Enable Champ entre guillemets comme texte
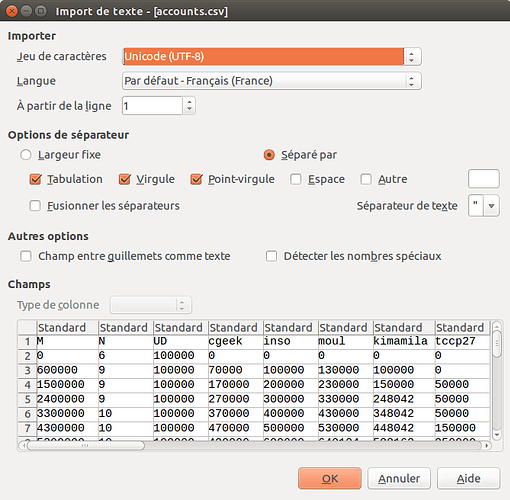This screenshot has height=500, width=510. (26, 256)
